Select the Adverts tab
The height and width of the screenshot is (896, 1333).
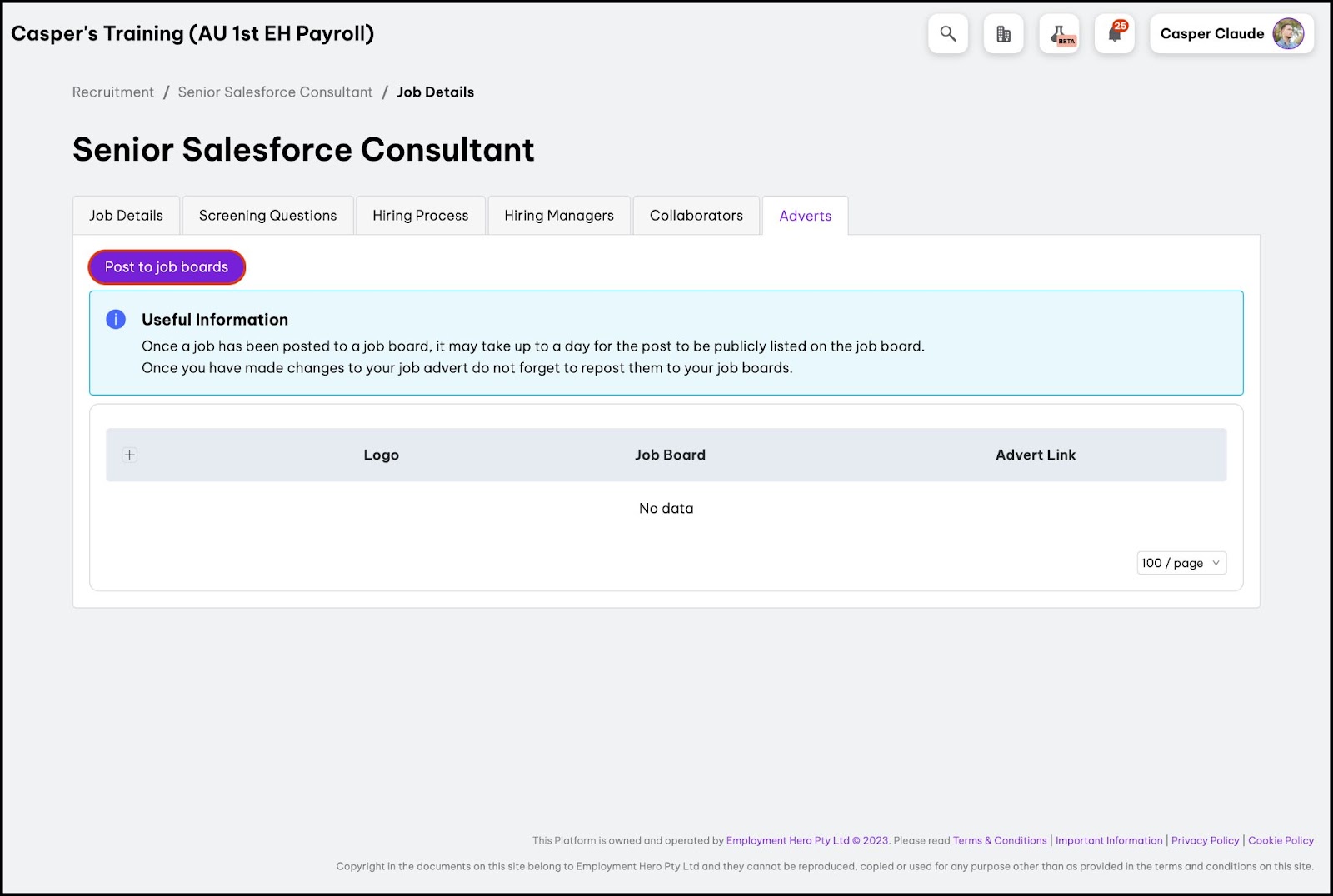(x=805, y=216)
